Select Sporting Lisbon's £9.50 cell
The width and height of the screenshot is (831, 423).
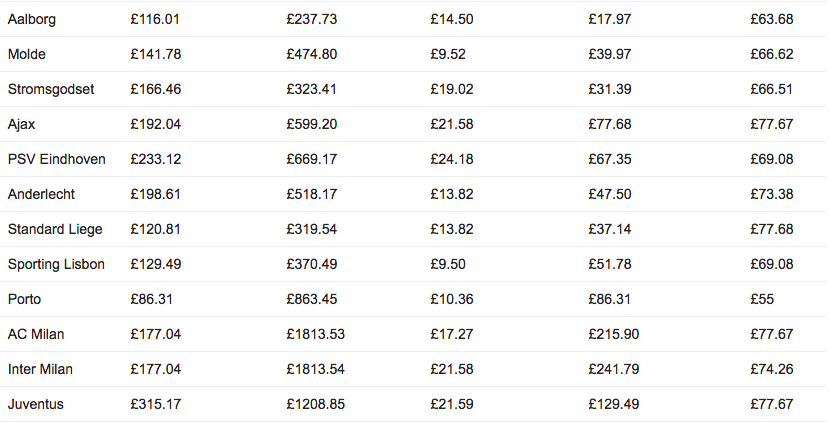click(x=448, y=264)
